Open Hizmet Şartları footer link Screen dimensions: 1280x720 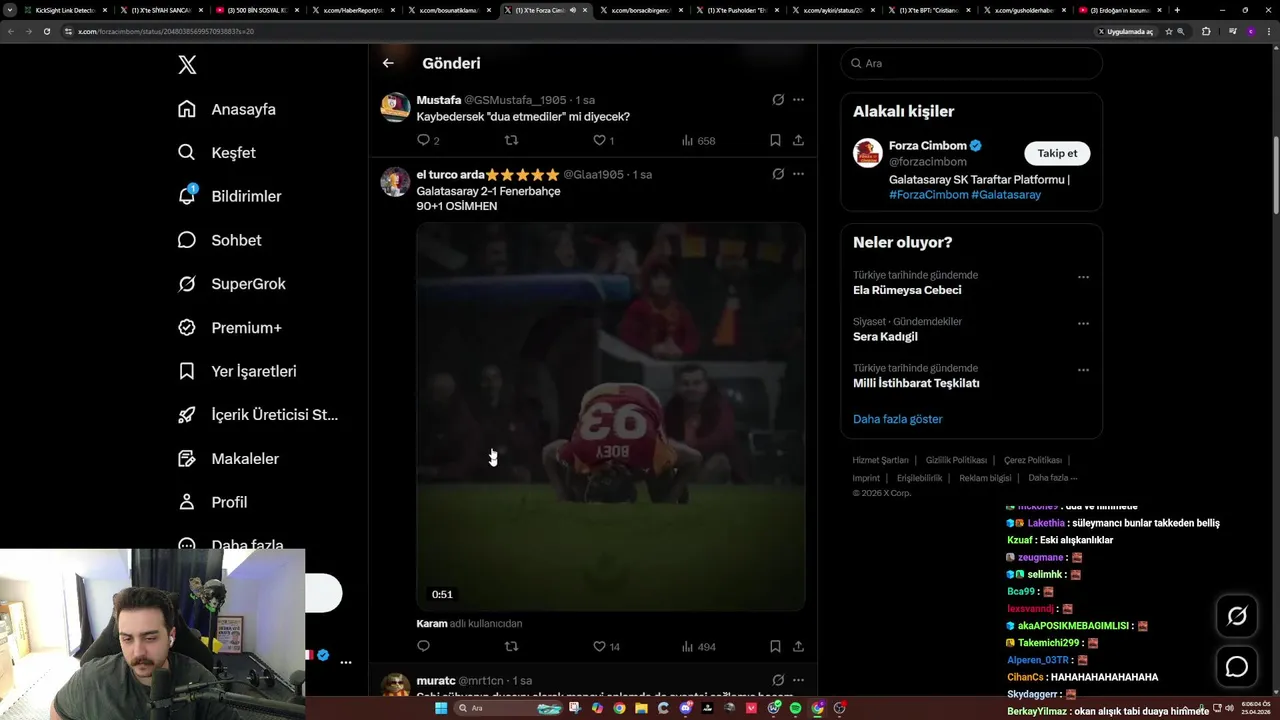coord(881,460)
